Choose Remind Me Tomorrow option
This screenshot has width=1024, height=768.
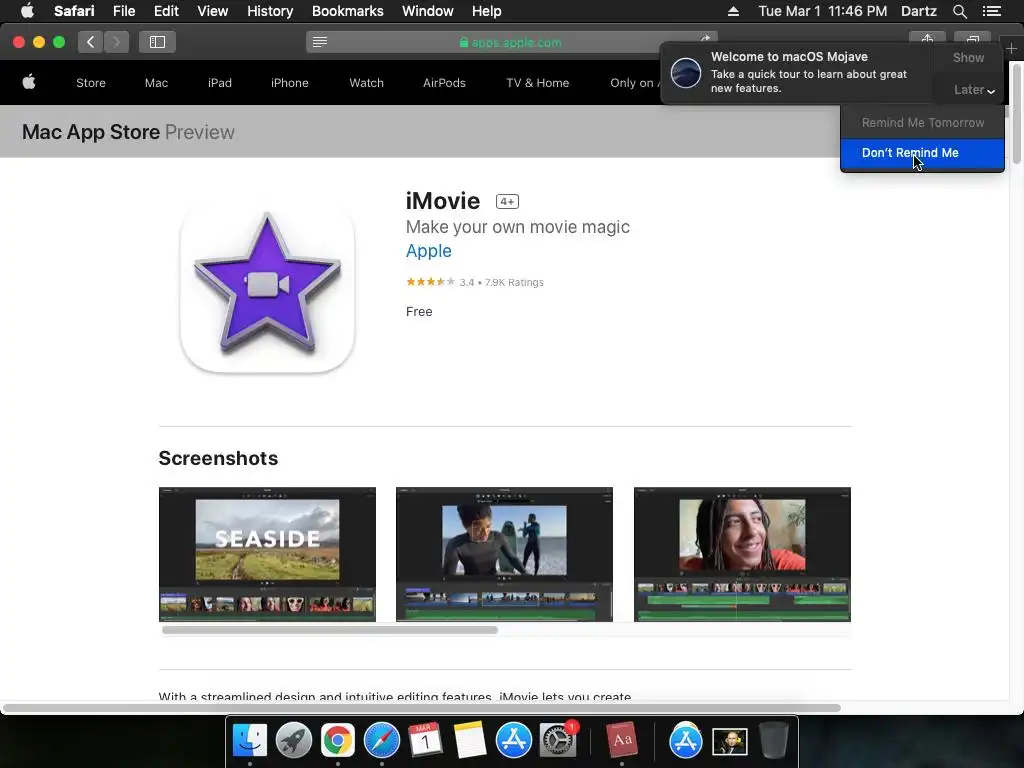click(922, 123)
